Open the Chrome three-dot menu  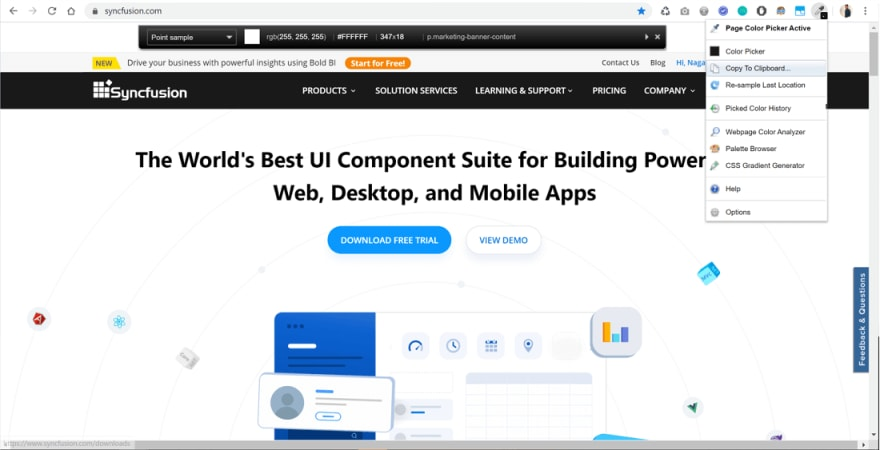pos(865,11)
